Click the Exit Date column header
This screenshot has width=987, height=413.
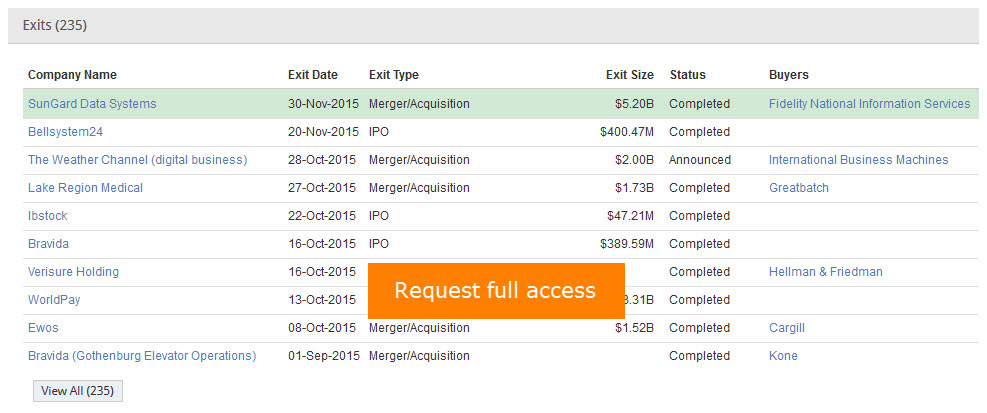tap(312, 75)
